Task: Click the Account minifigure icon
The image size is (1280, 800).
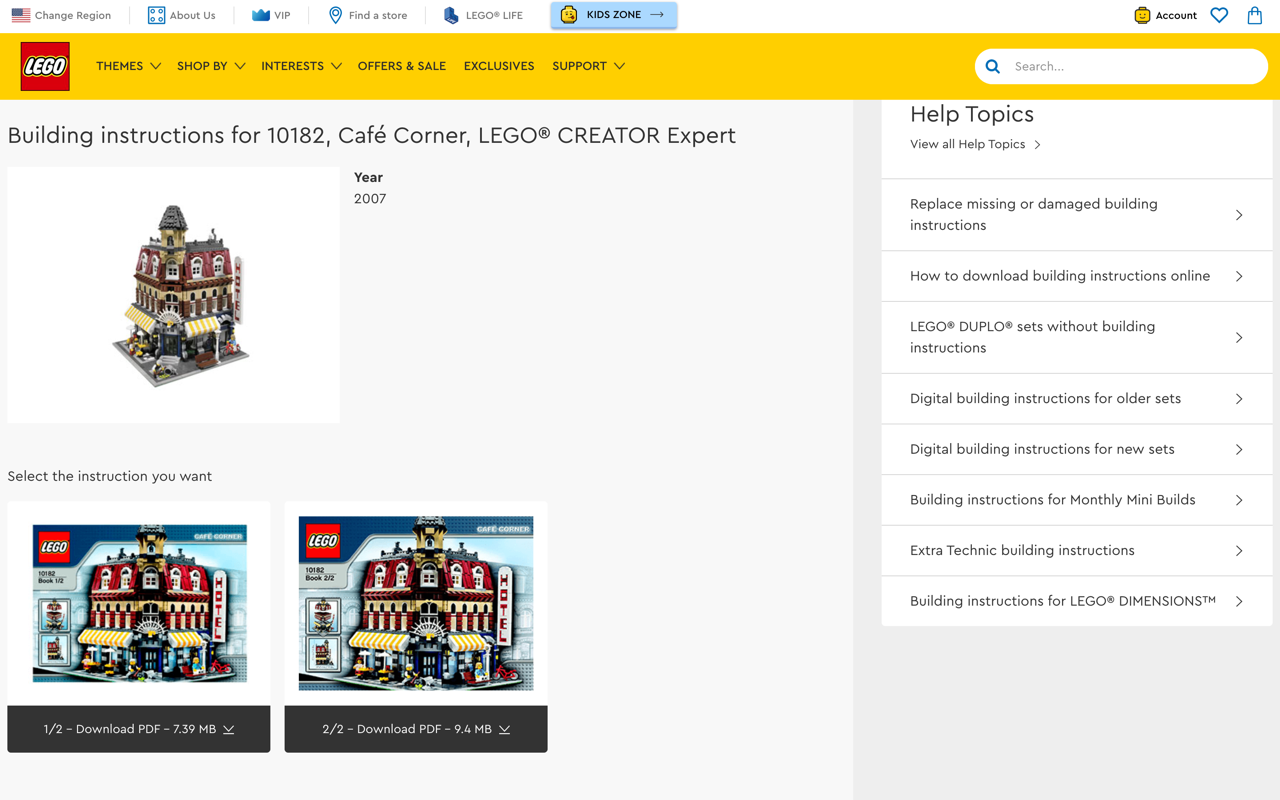Action: pyautogui.click(x=1142, y=15)
